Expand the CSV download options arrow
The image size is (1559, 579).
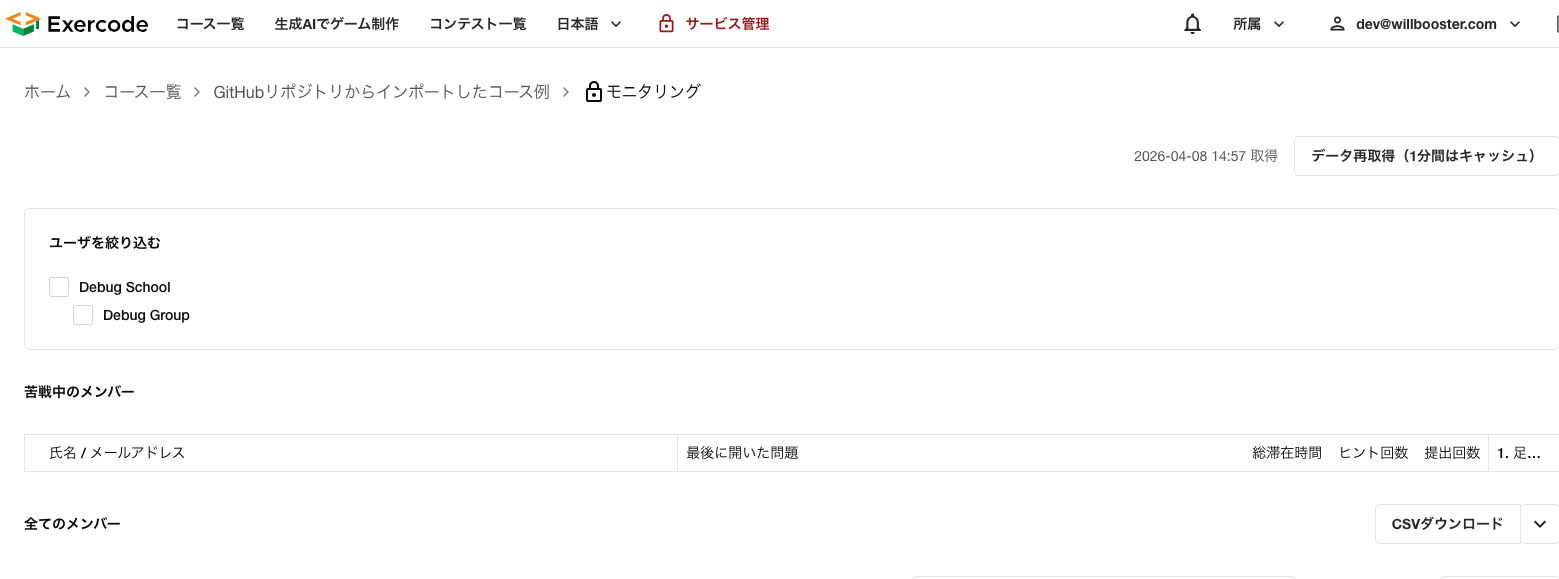[1539, 524]
